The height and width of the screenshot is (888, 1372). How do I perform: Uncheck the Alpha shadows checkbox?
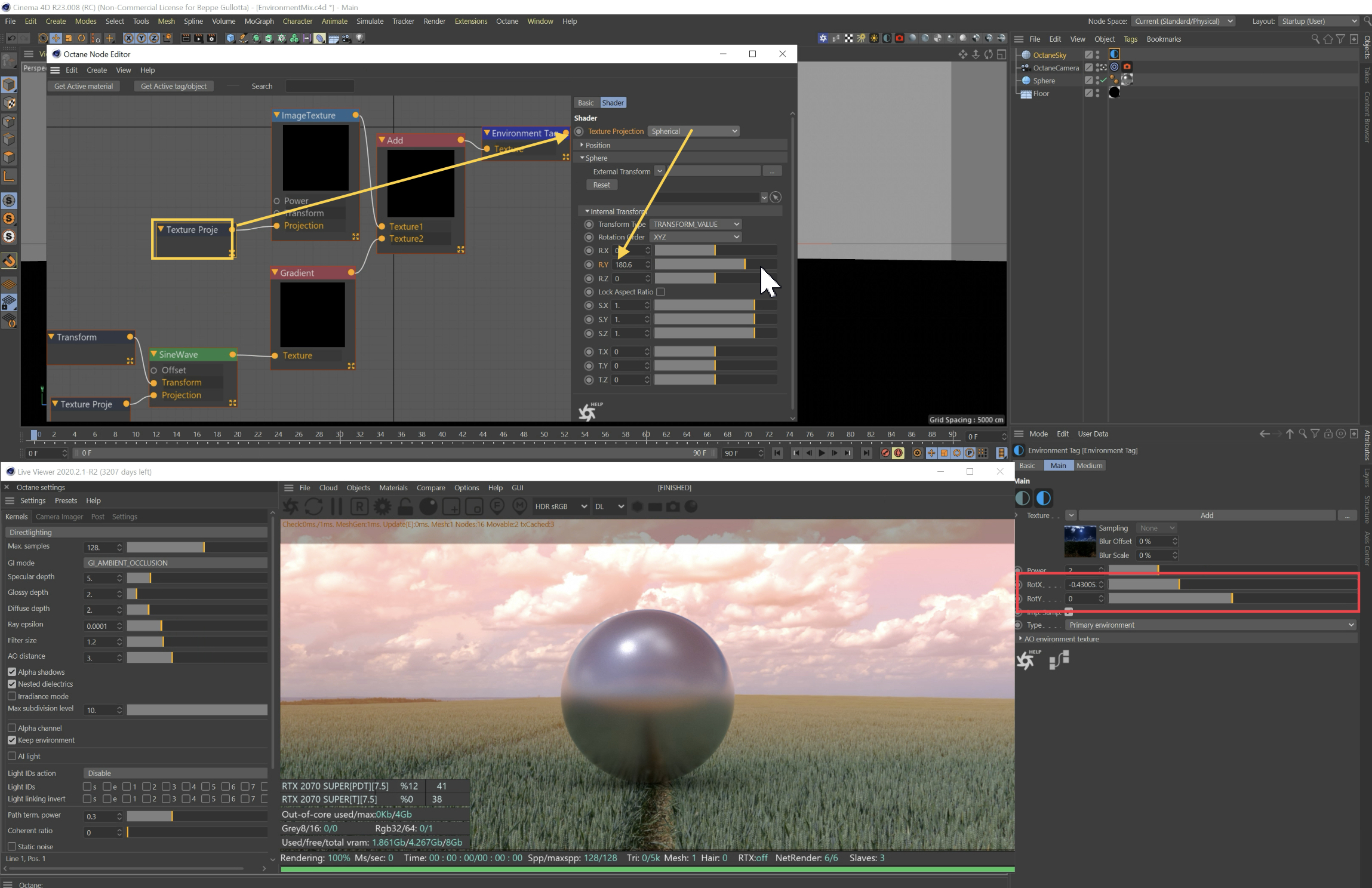click(12, 672)
